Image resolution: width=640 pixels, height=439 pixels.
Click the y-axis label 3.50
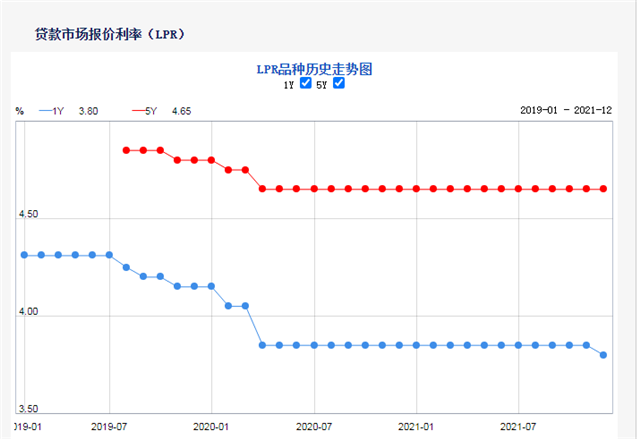(x=28, y=408)
